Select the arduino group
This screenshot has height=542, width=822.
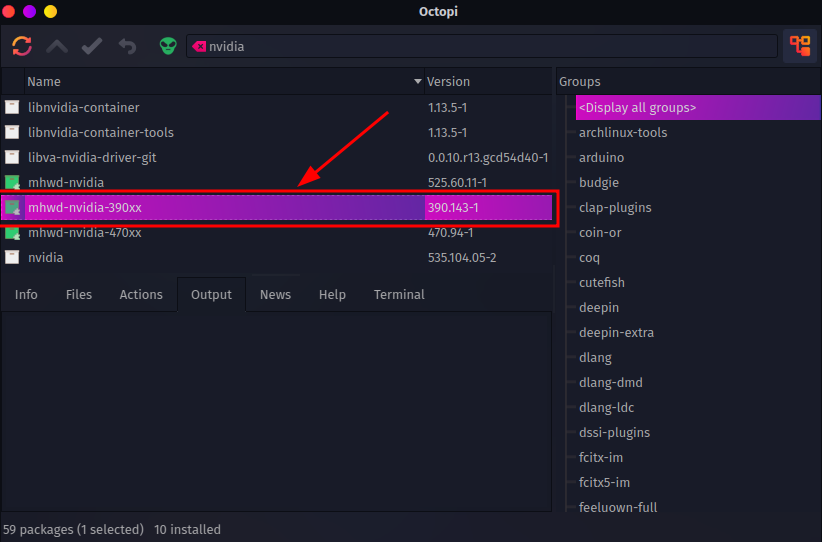(x=601, y=157)
